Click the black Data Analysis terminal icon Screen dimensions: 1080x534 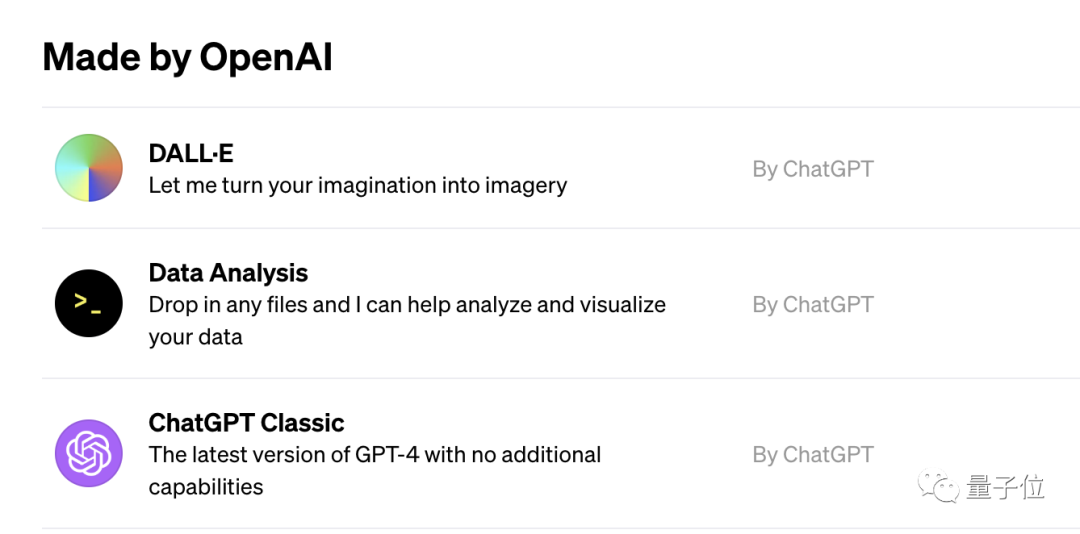89,303
